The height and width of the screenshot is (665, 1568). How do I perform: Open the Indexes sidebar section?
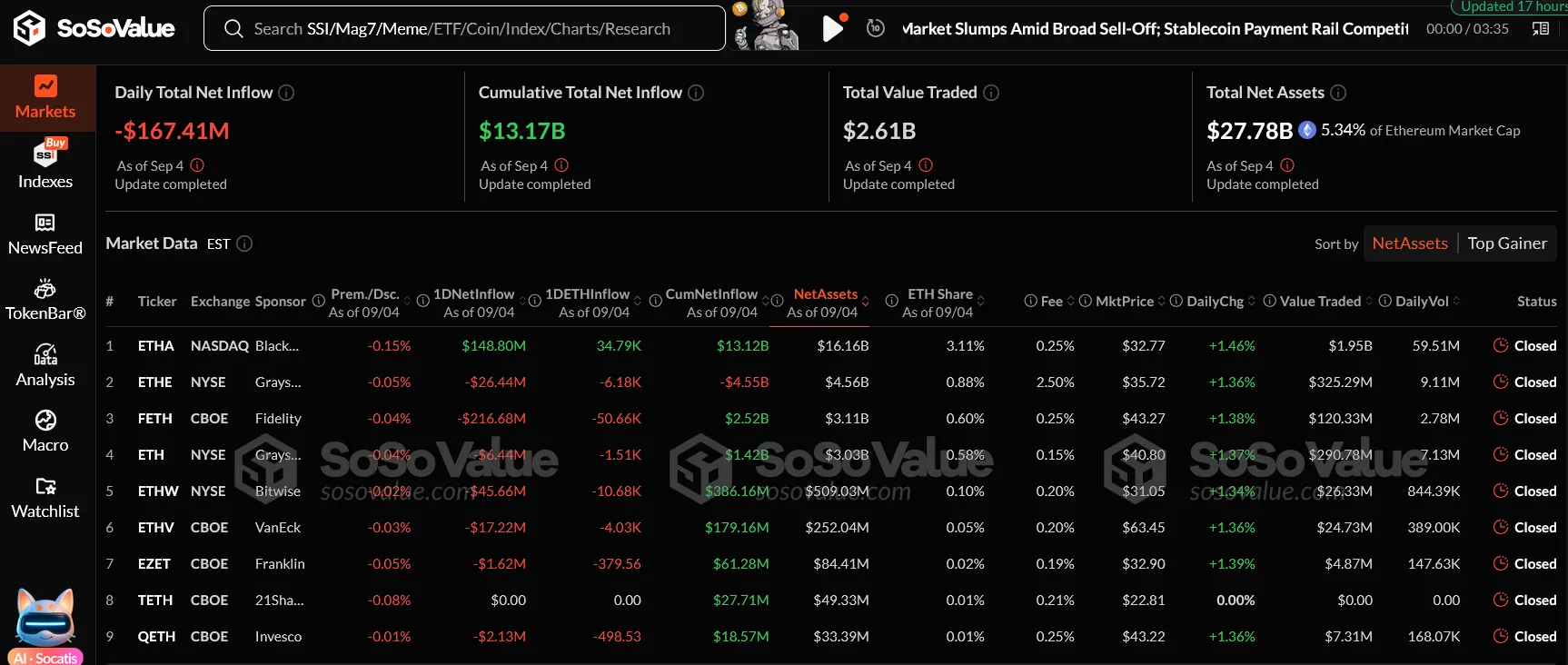pos(45,166)
